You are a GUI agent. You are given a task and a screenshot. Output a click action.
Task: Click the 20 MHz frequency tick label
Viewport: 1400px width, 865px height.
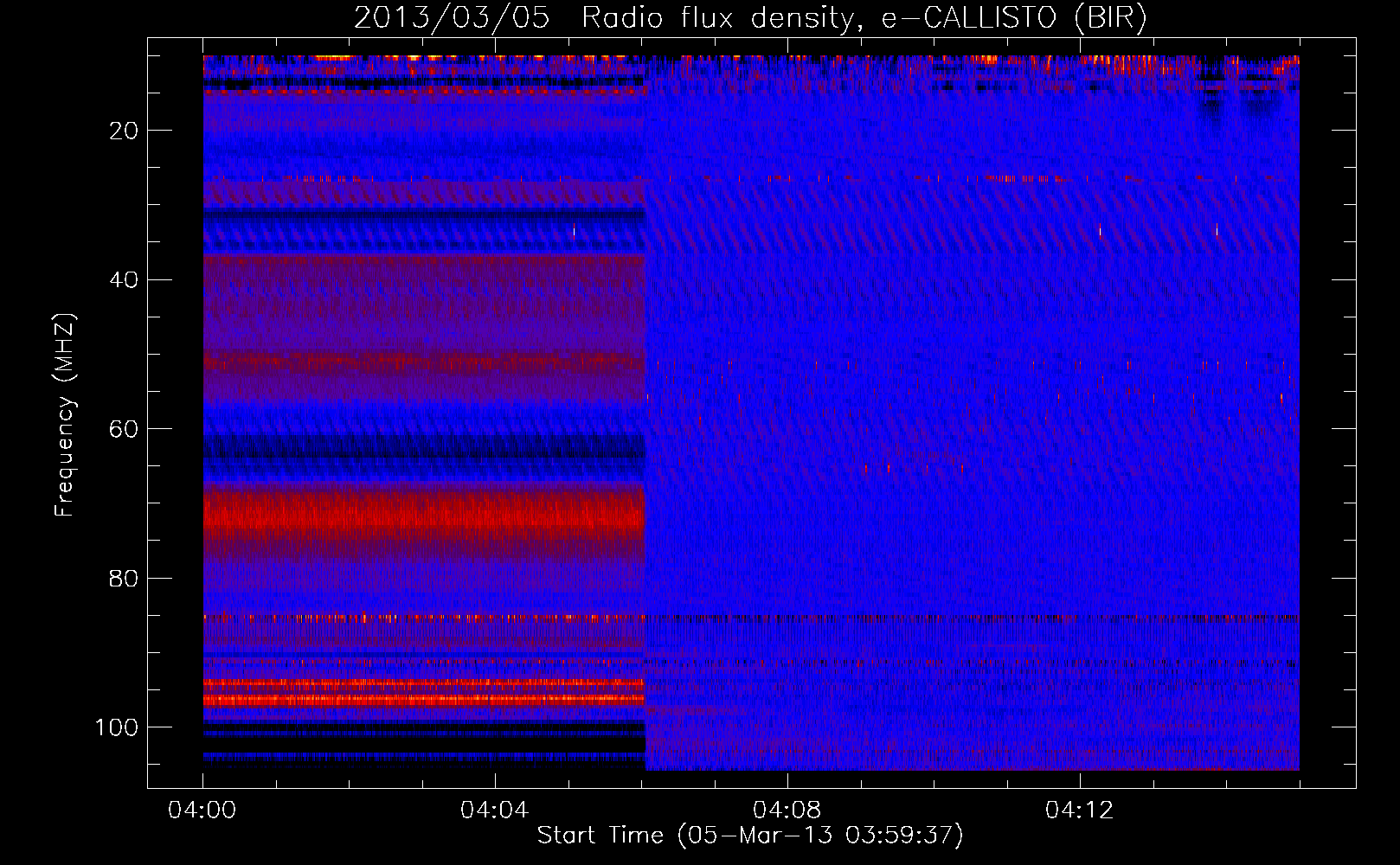click(x=125, y=131)
